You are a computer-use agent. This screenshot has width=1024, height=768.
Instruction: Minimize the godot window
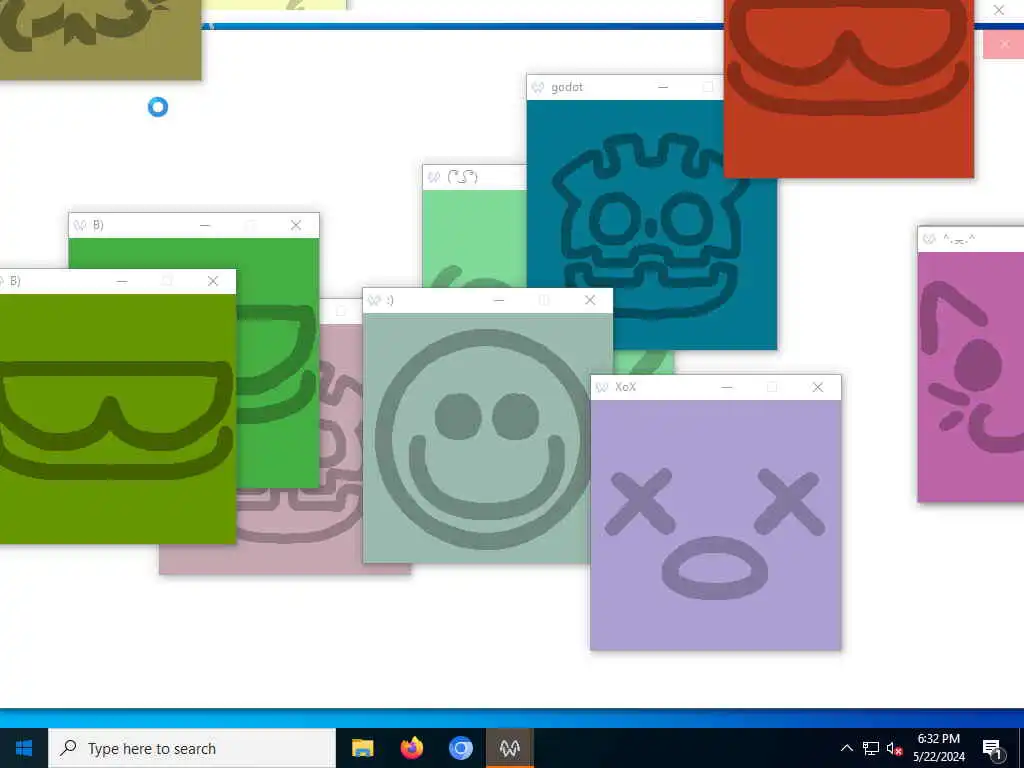click(x=663, y=87)
